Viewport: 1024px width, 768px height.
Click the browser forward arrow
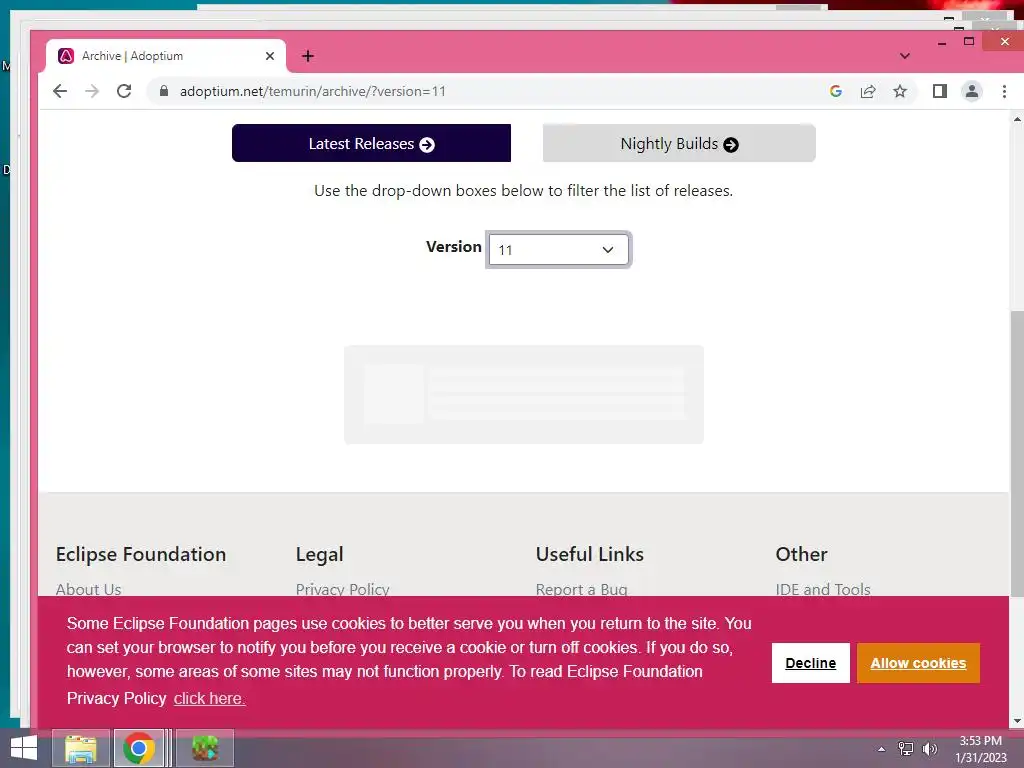(92, 91)
